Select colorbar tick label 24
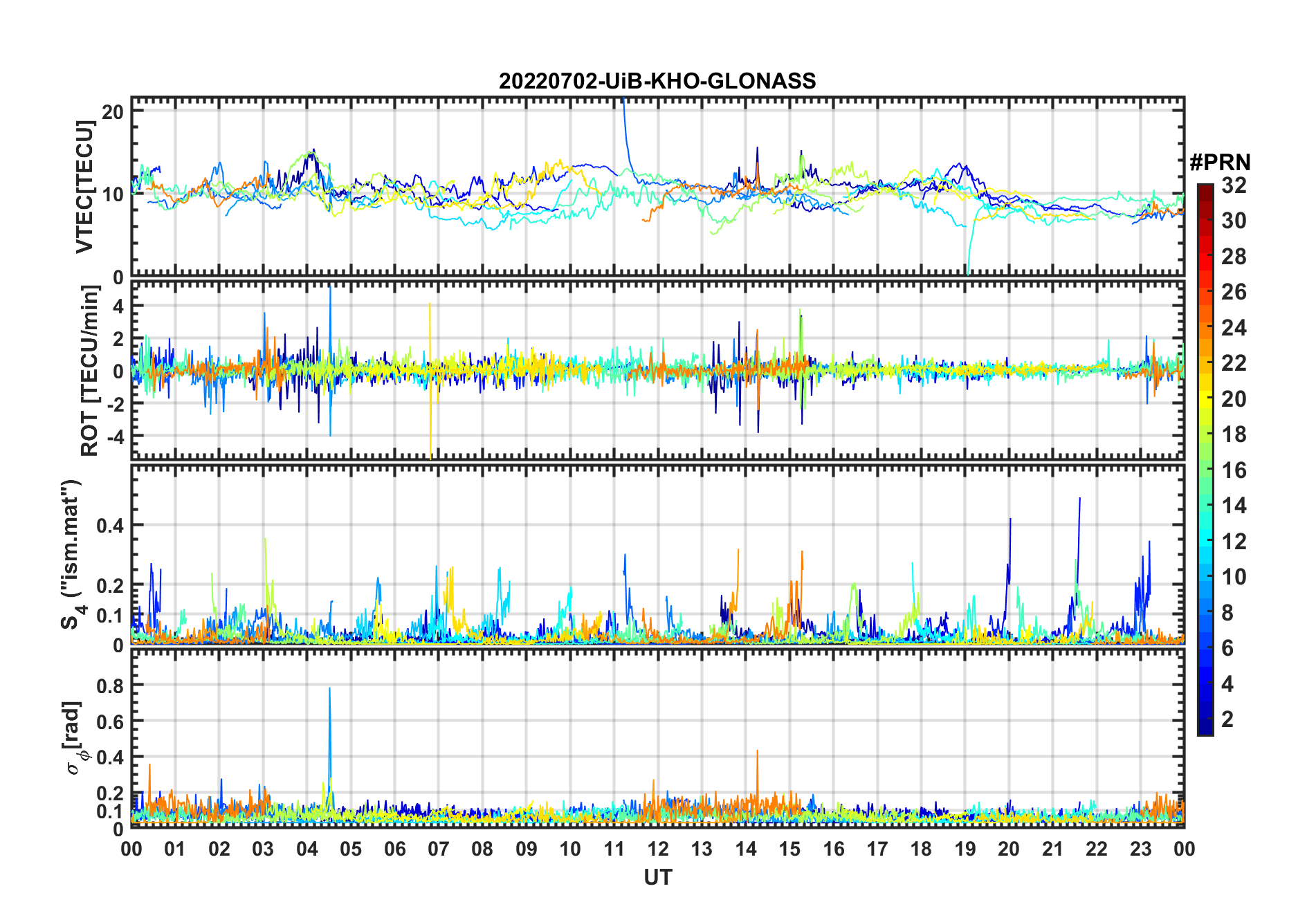 point(1234,328)
